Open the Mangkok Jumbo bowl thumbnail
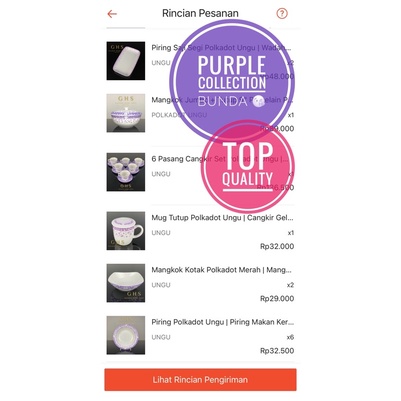This screenshot has height=401, width=401. [126, 113]
